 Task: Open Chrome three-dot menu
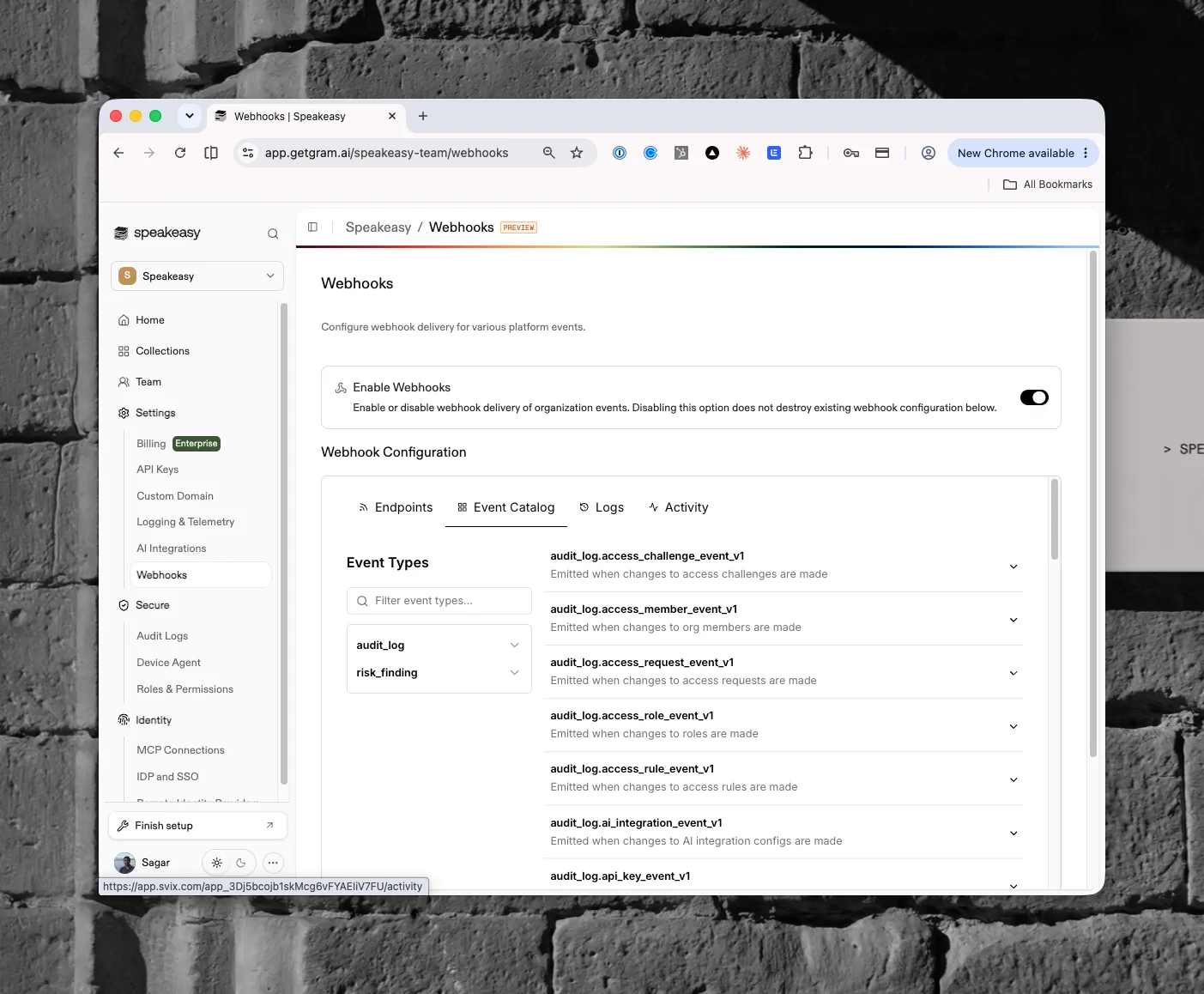(1086, 153)
